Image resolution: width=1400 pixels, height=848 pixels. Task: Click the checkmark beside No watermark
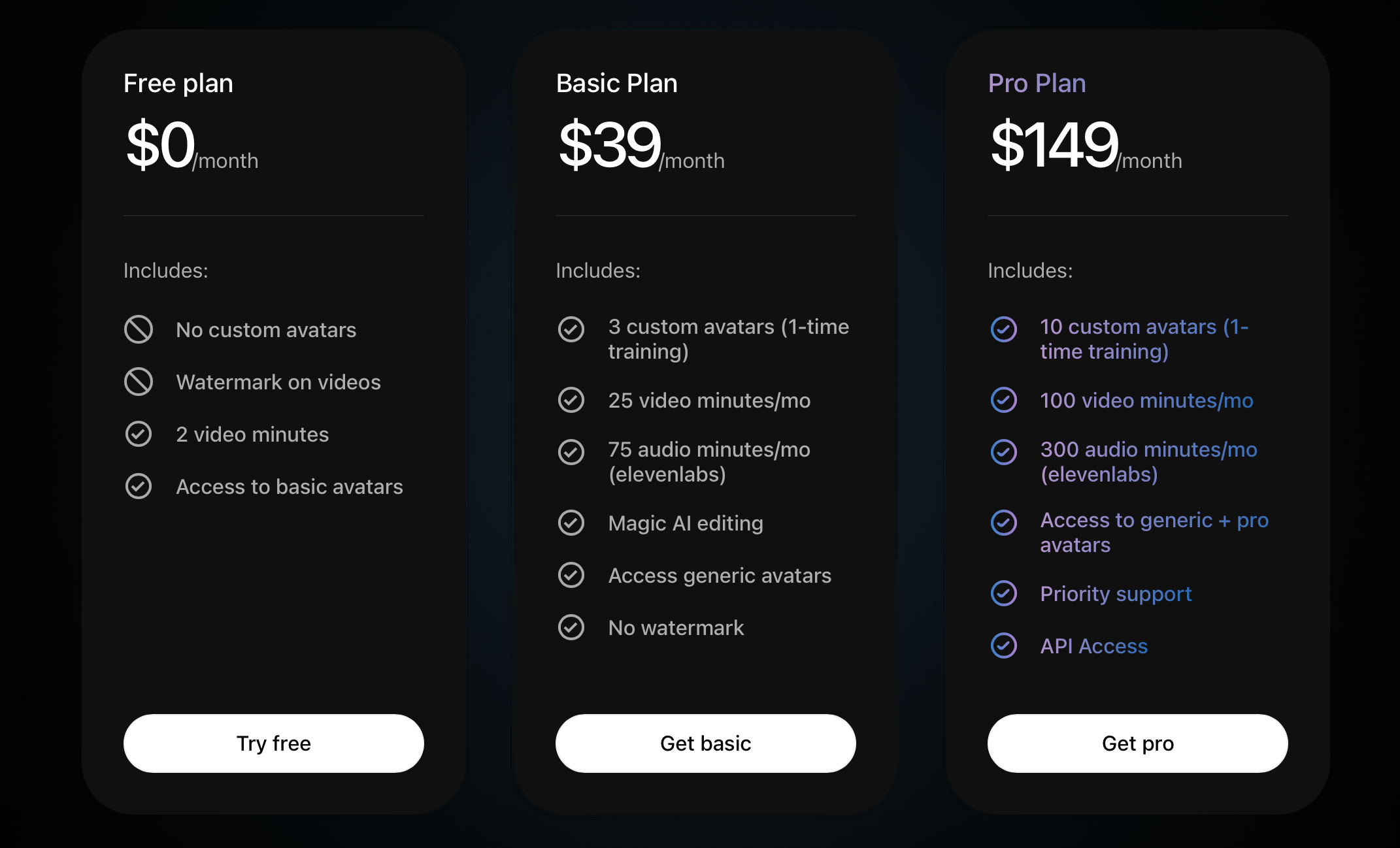[x=571, y=627]
